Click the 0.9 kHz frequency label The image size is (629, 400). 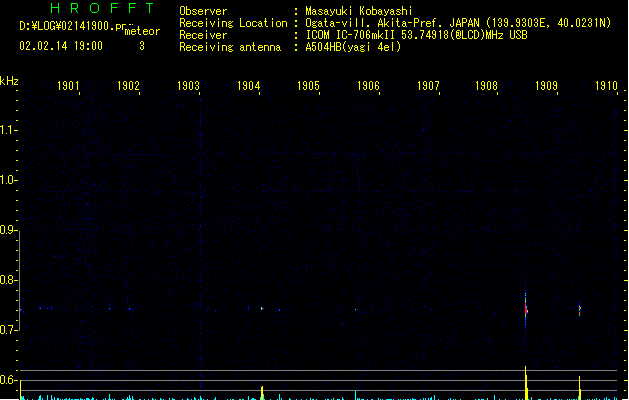[x=8, y=230]
